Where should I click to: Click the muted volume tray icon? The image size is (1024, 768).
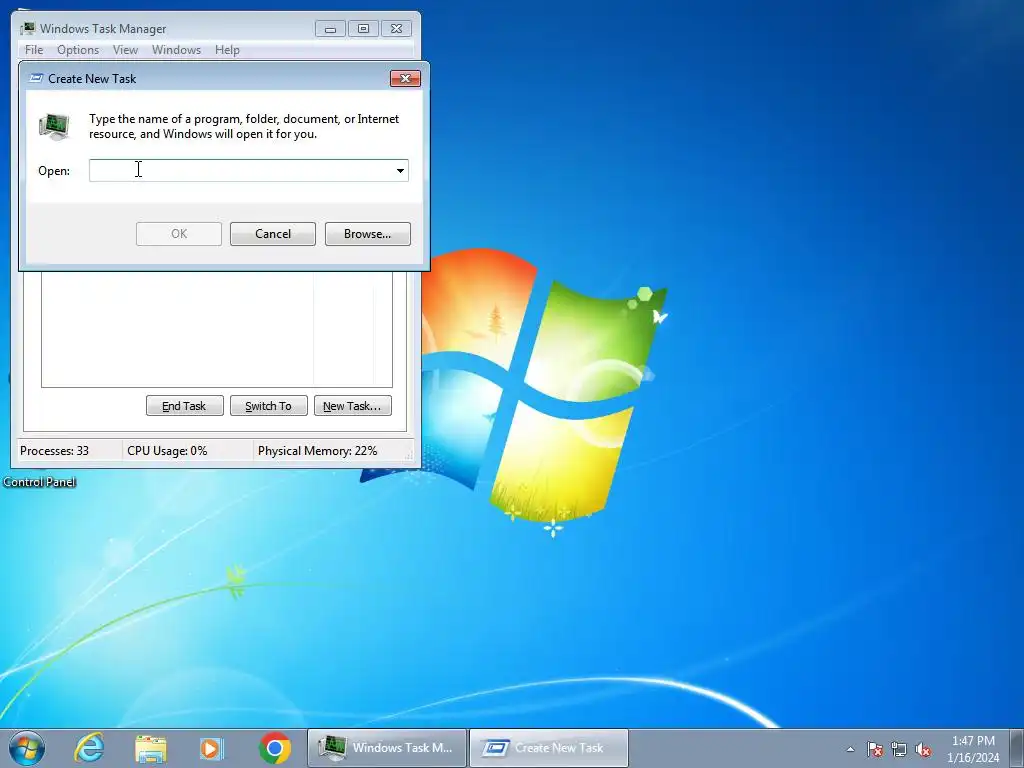coord(923,749)
